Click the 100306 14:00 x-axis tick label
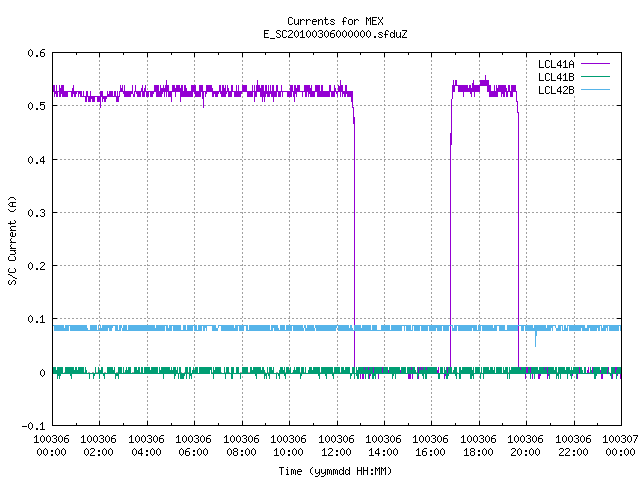 [x=384, y=446]
